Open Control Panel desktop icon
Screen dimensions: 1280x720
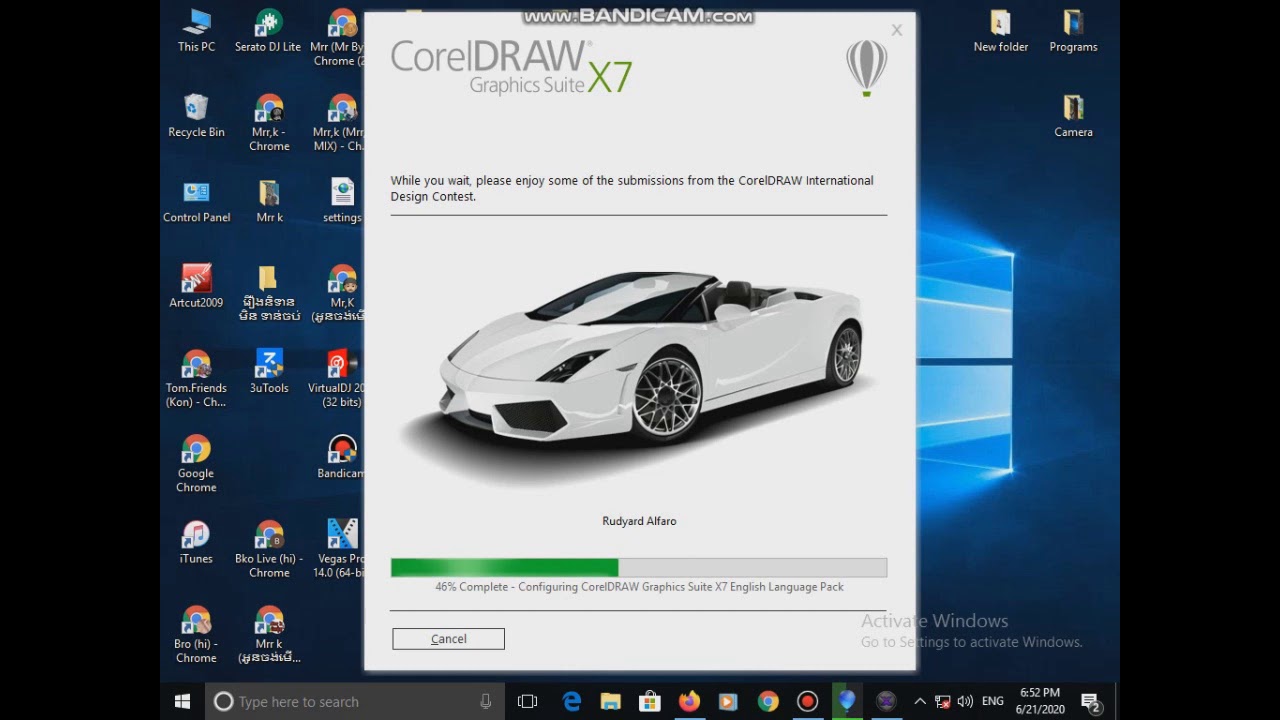click(x=196, y=201)
